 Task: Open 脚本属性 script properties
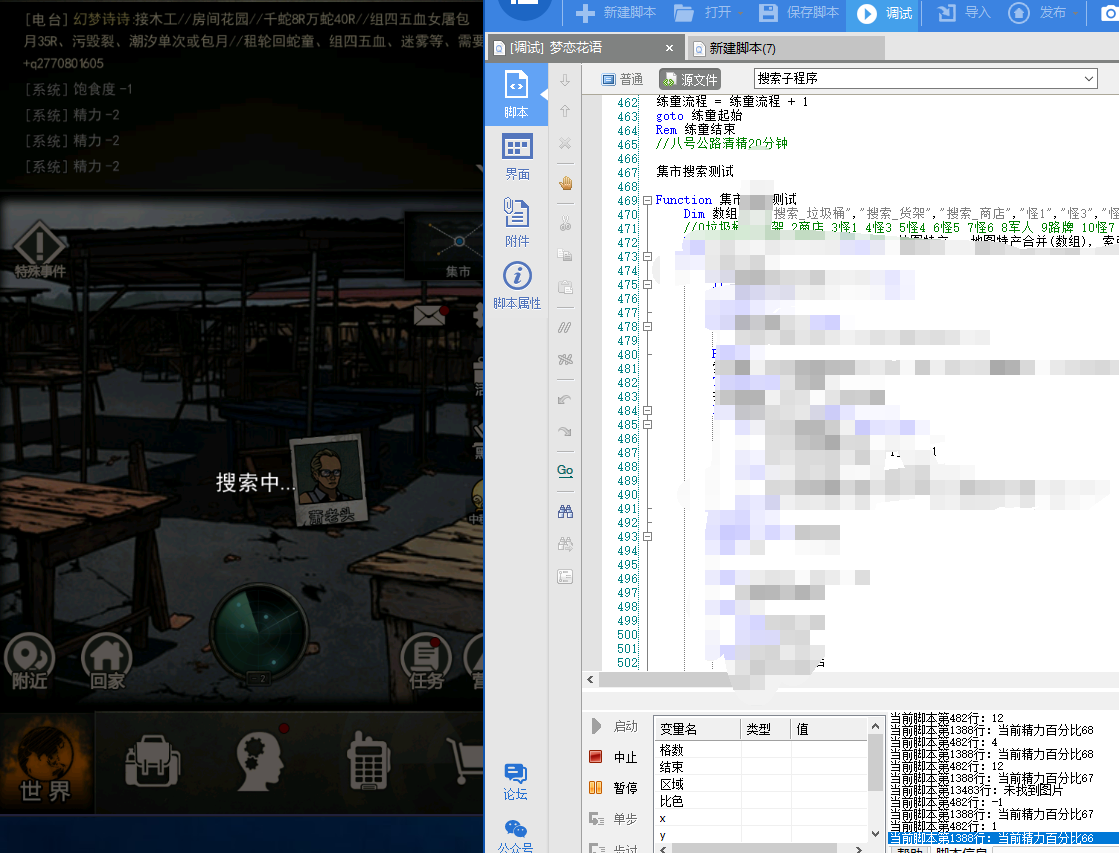516,286
